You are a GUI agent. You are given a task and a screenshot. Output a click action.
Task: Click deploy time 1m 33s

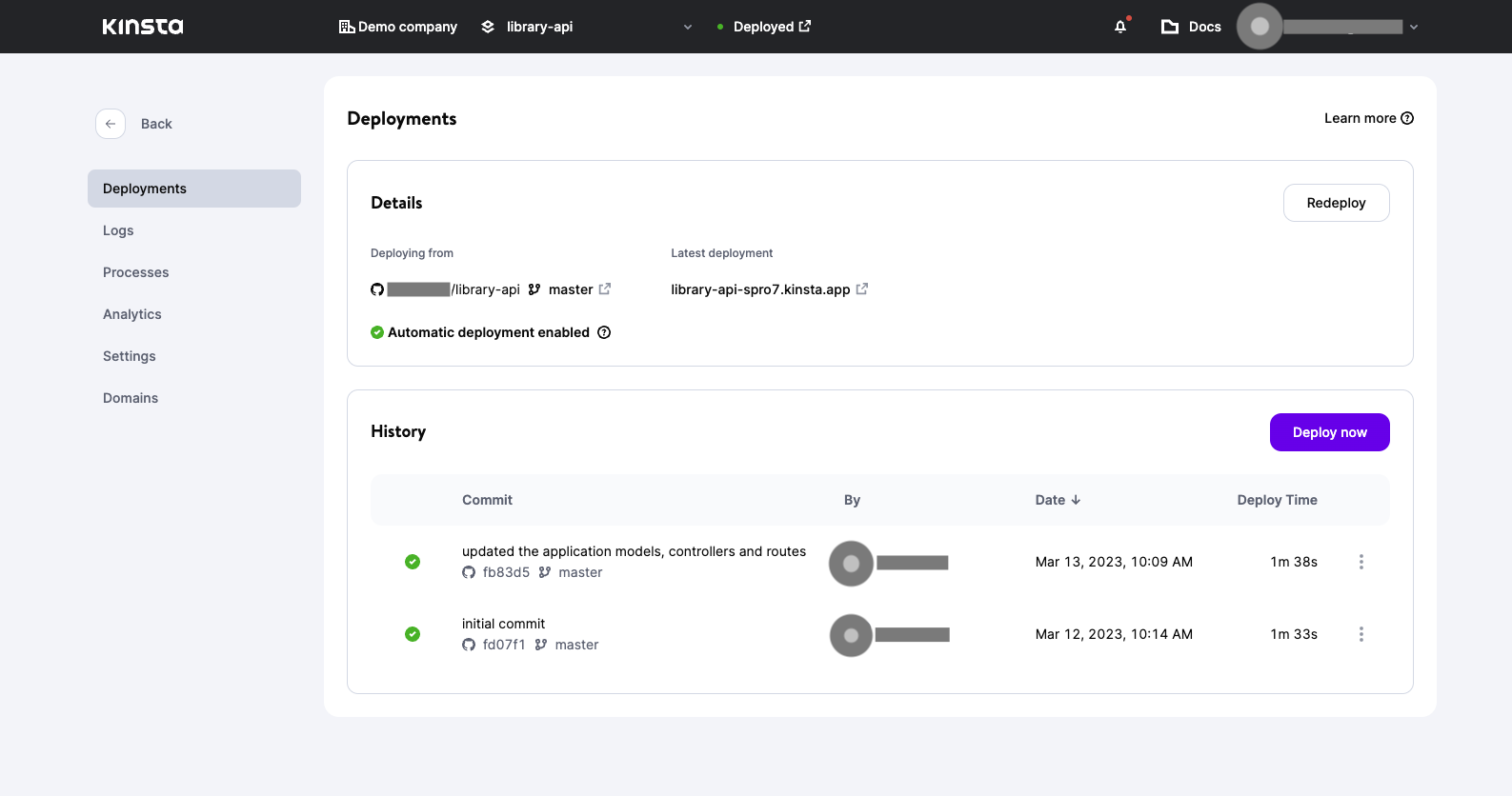(x=1294, y=634)
